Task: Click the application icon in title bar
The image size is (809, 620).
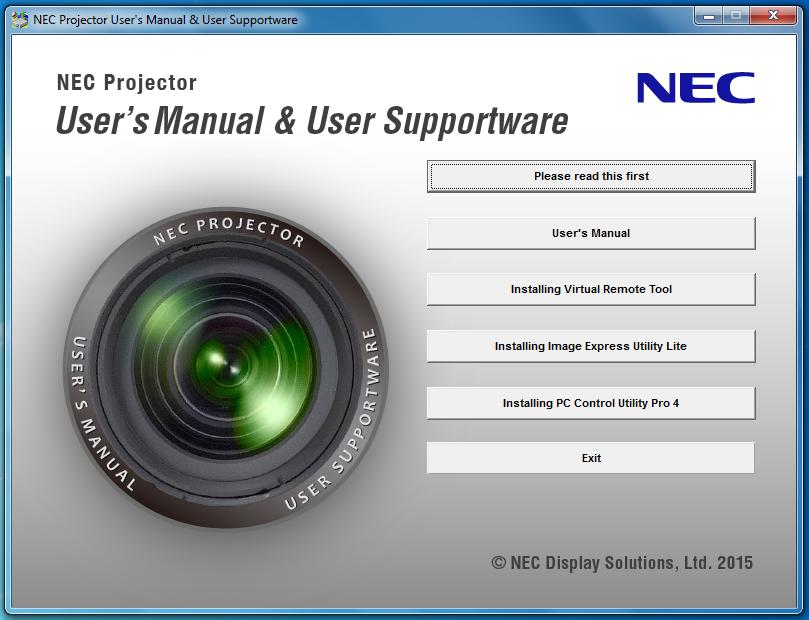Action: pos(20,20)
